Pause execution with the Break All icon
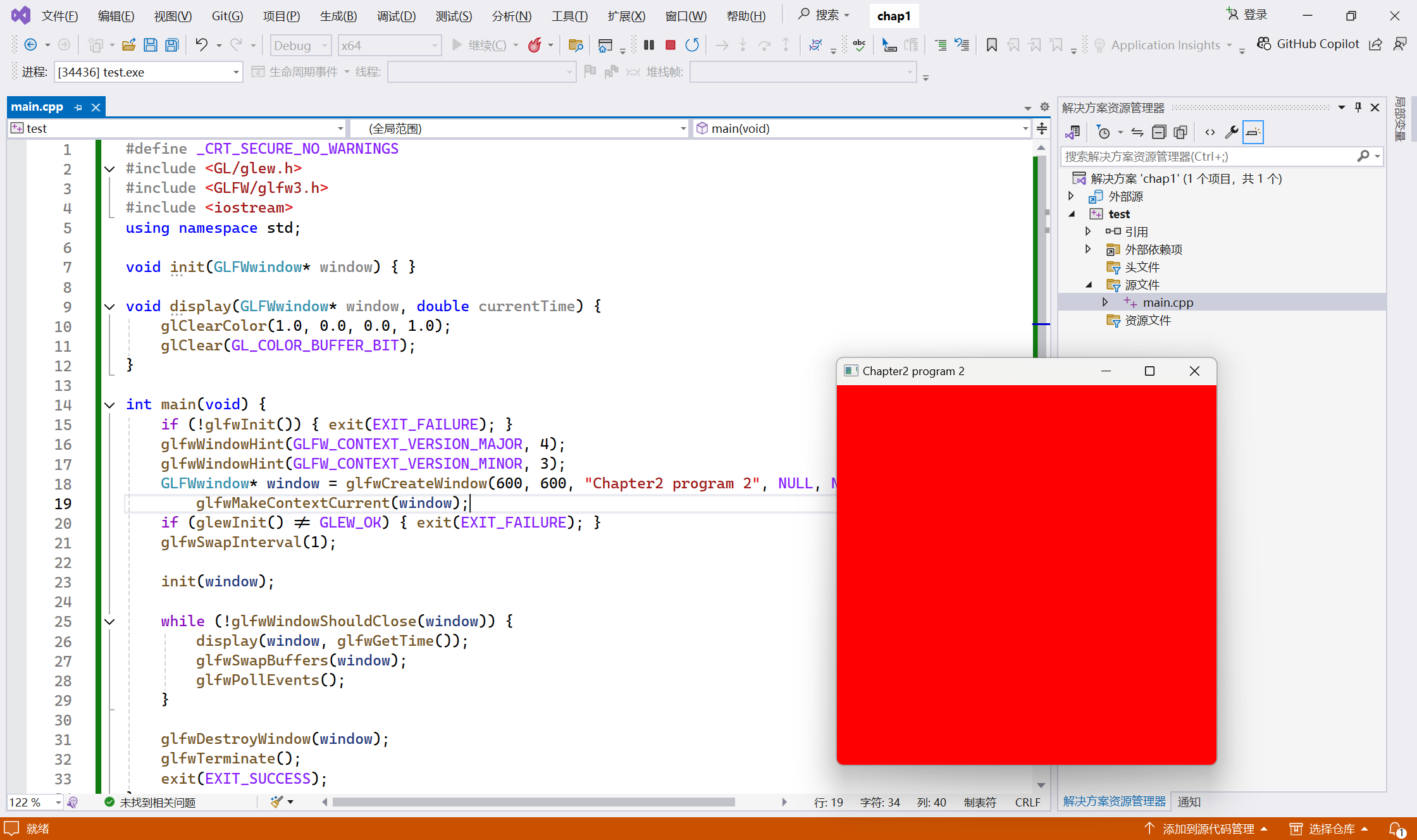Image resolution: width=1417 pixels, height=840 pixels. pos(649,45)
